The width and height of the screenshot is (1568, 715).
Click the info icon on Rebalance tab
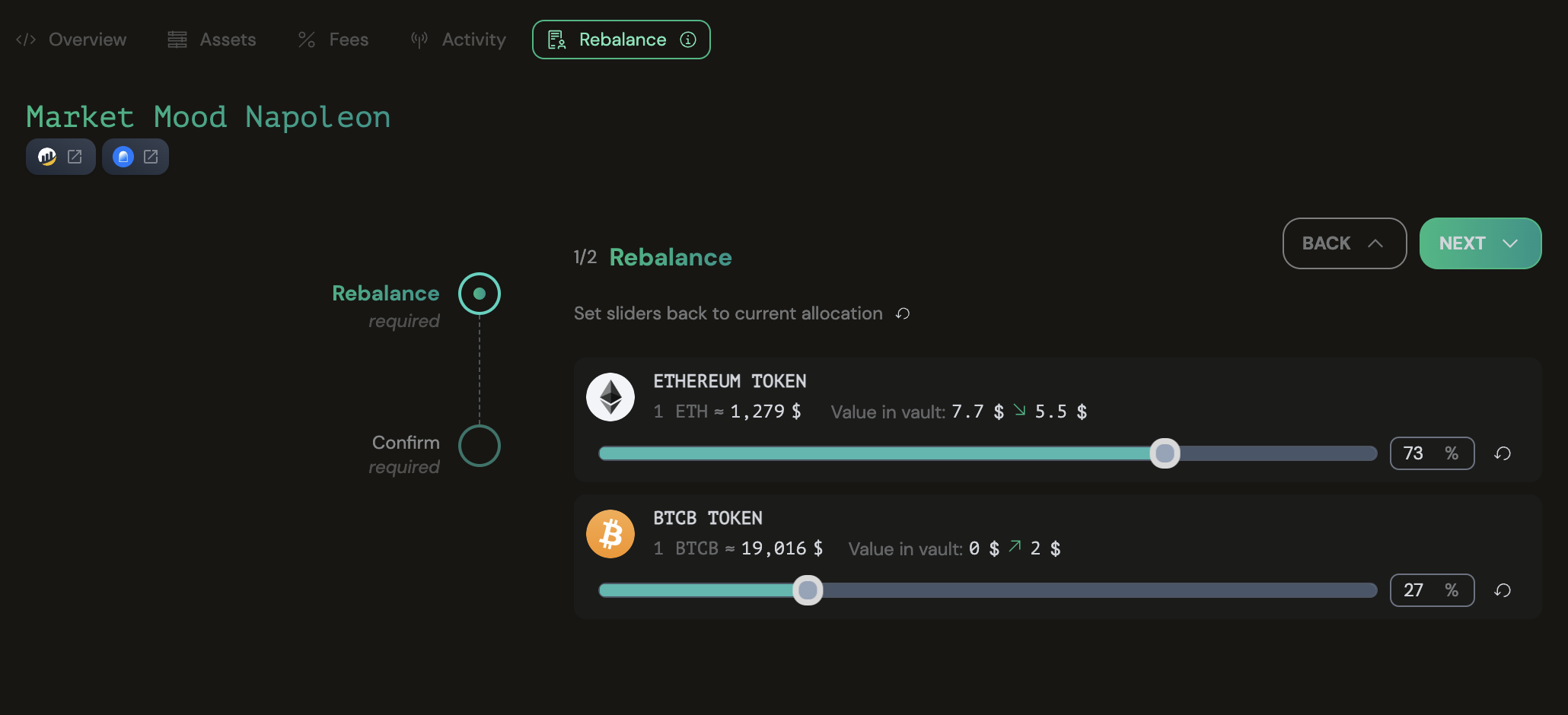pyautogui.click(x=688, y=40)
